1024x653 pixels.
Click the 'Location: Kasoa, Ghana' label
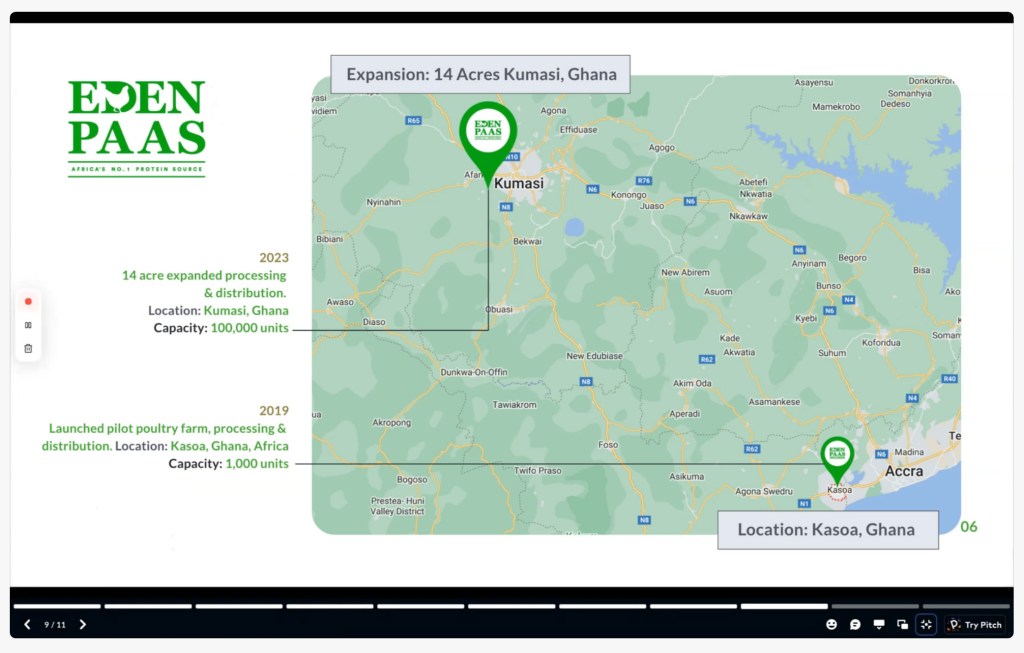(x=827, y=530)
